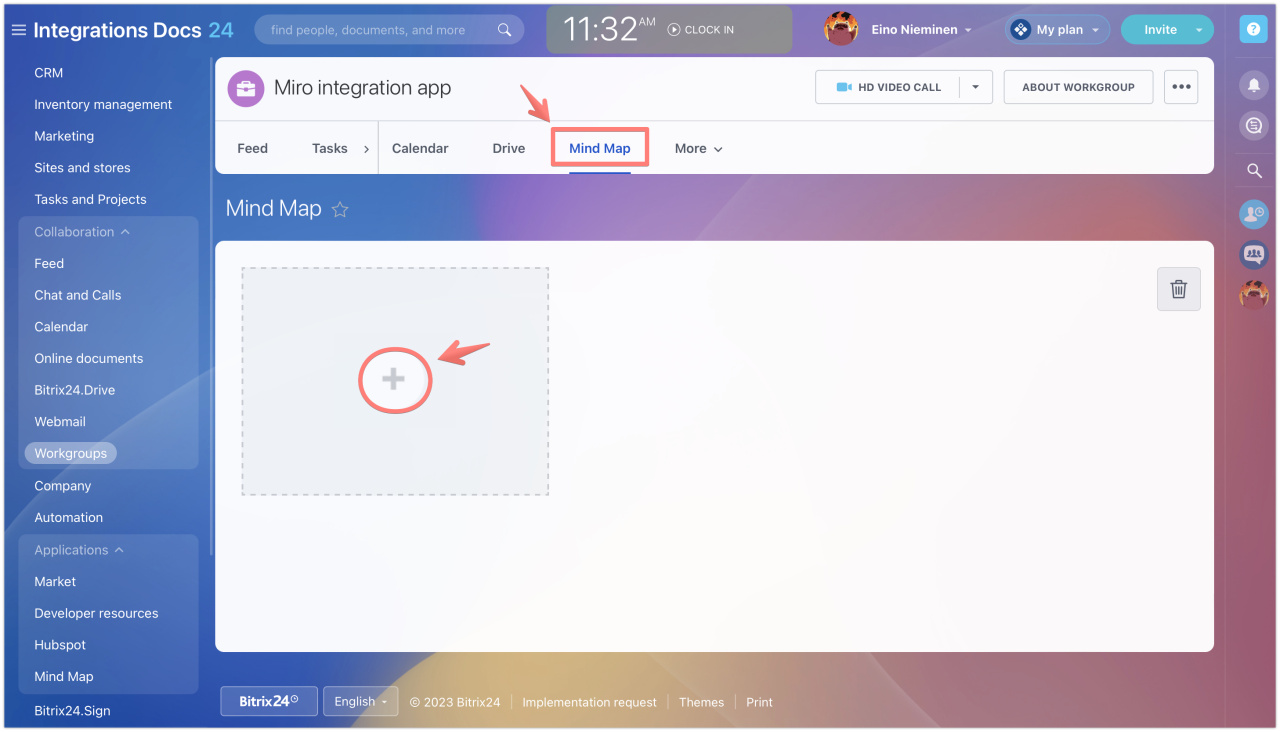The height and width of the screenshot is (732, 1280).
Task: Open Automation menu item
Action: [69, 518]
